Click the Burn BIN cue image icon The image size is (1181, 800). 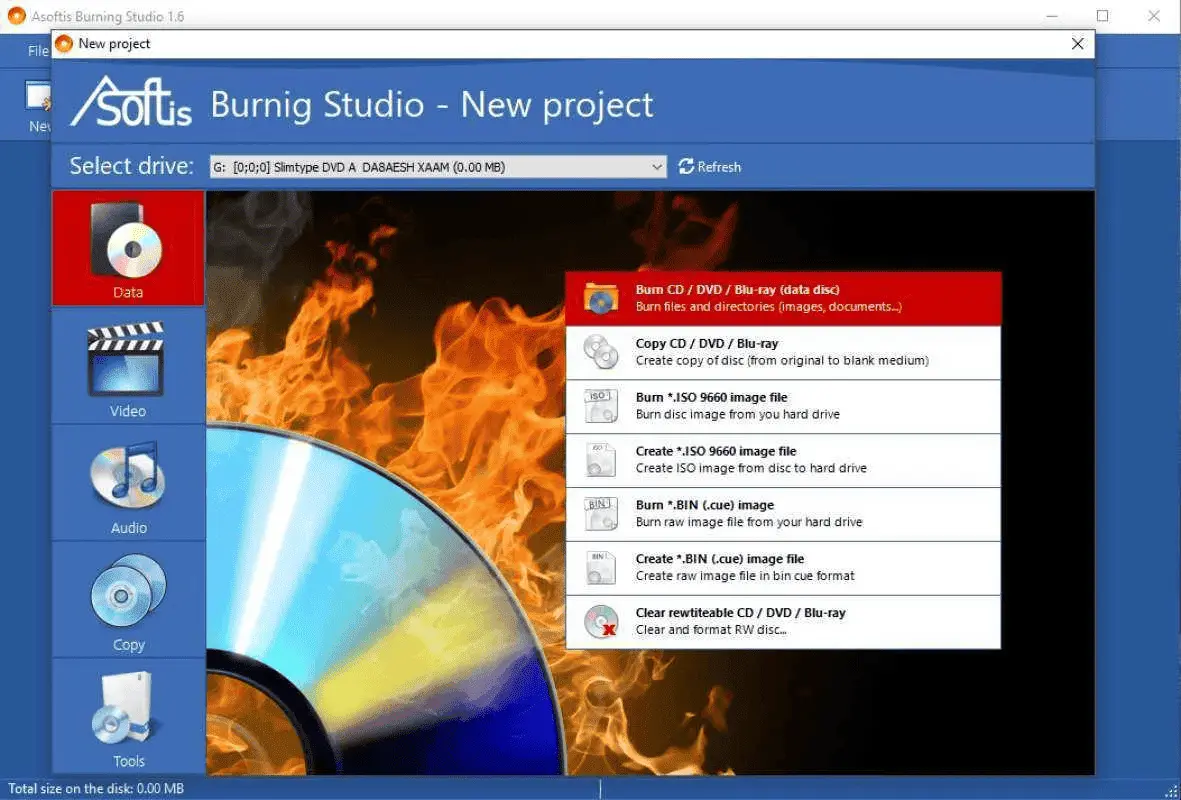coord(601,514)
